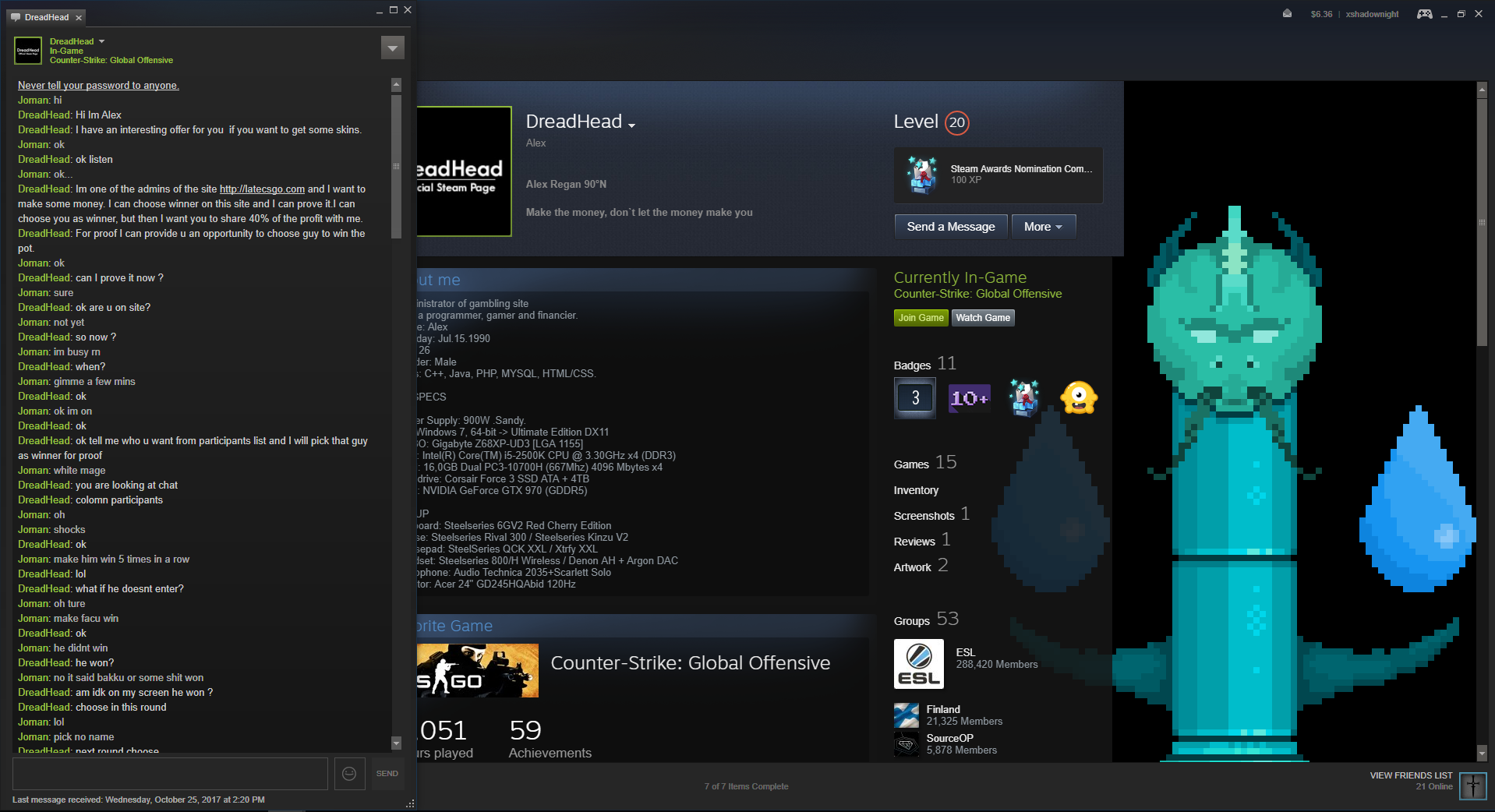Open the DreadHead profile name dropdown
Image resolution: width=1495 pixels, height=812 pixels.
pos(631,125)
